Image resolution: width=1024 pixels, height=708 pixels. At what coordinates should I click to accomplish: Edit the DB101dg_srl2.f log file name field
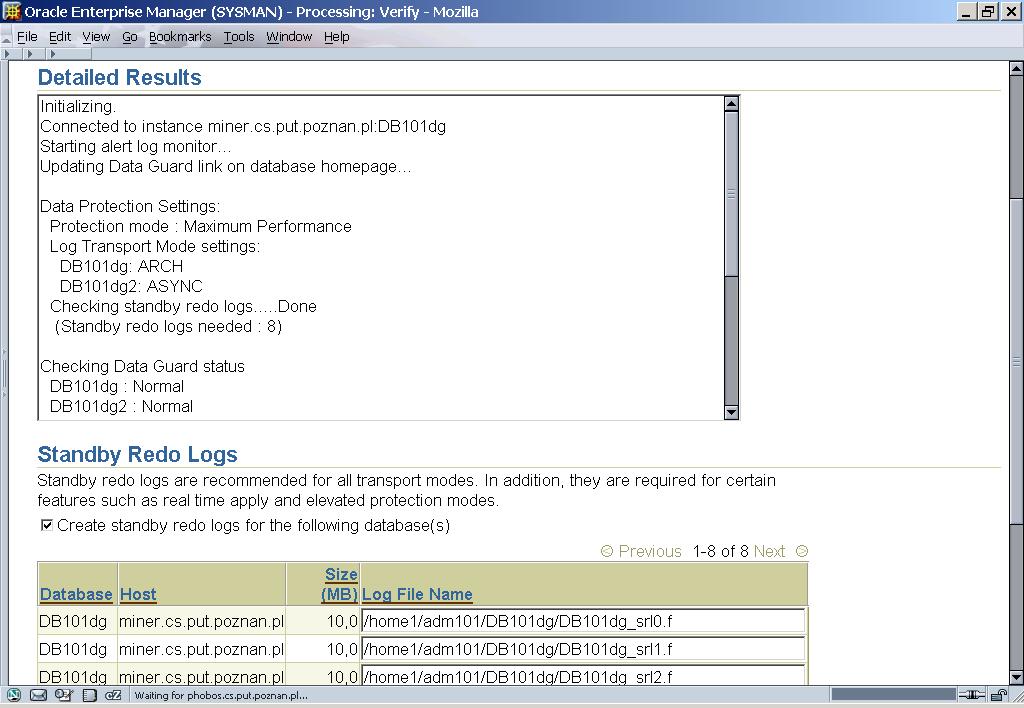583,675
